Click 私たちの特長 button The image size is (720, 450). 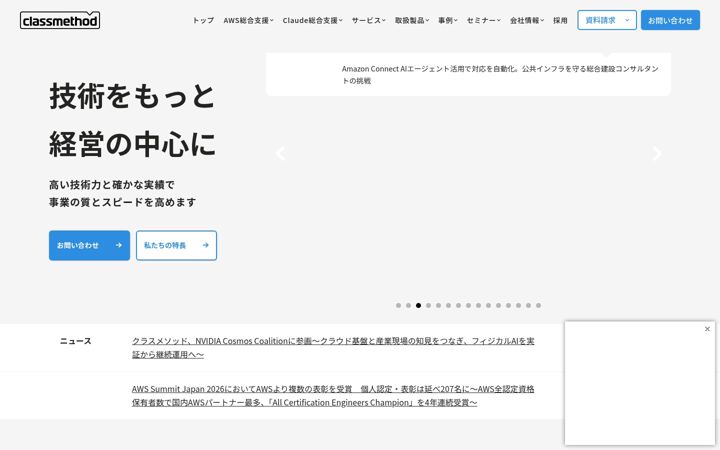pyautogui.click(x=176, y=245)
